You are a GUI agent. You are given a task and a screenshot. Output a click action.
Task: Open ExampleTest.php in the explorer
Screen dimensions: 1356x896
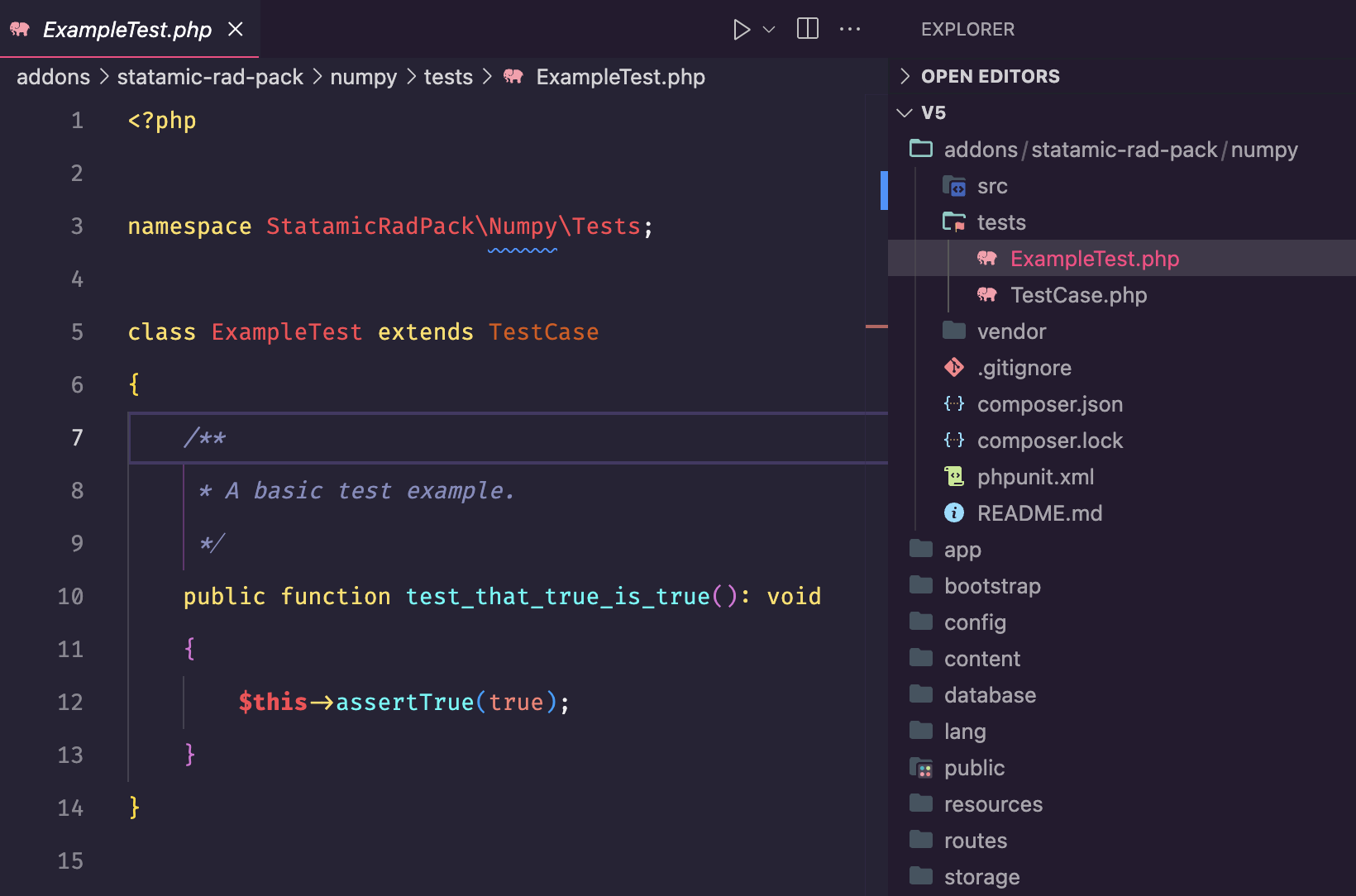tap(1122, 258)
